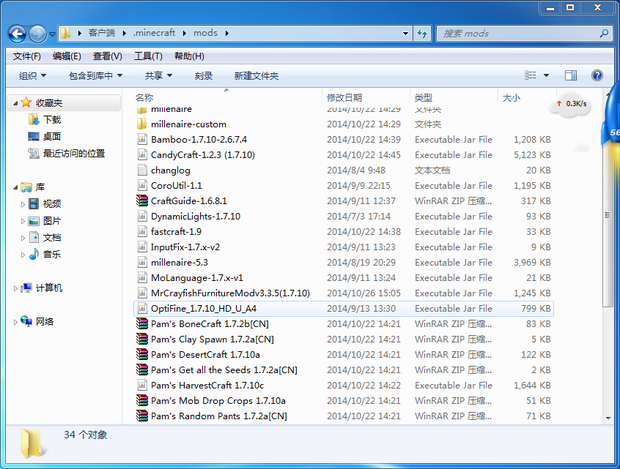620x469 pixels.
Task: Select Pam's BoneCraft 1.7.2b[CN] archive icon
Action: pos(142,324)
